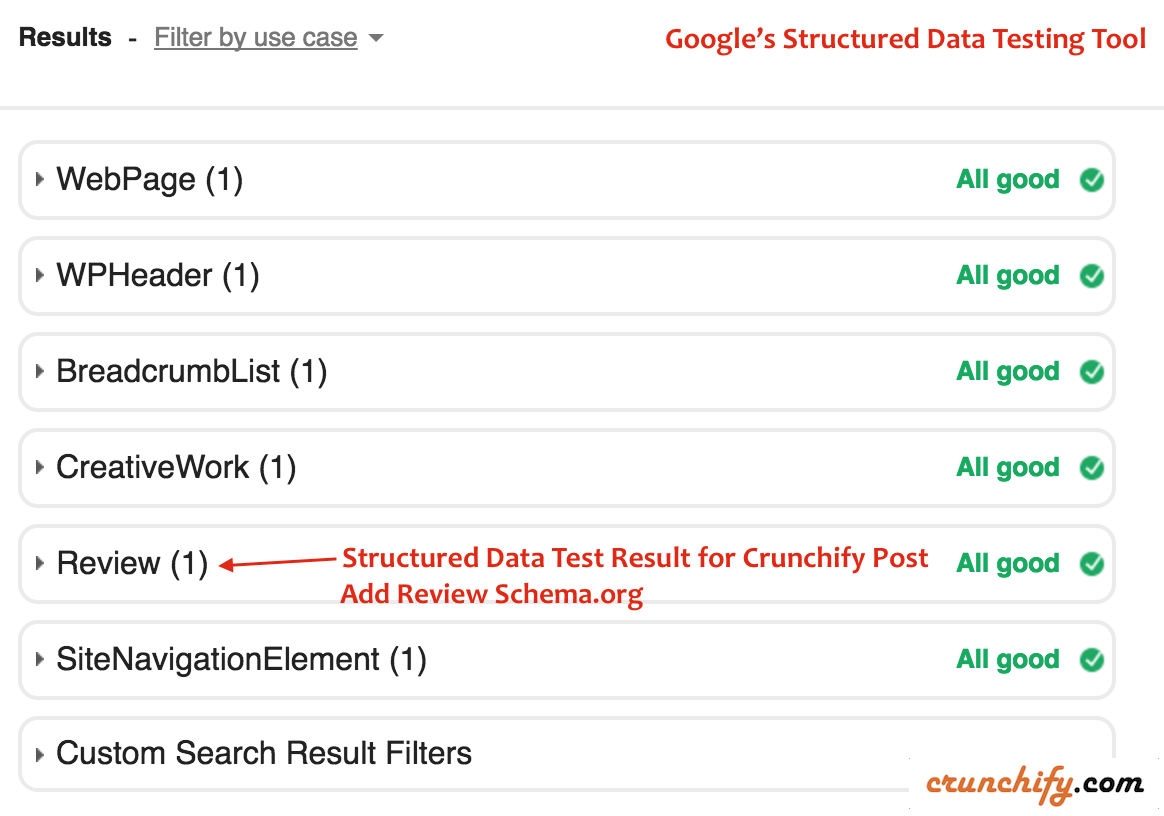
Task: Expand Custom Search Result Filters triangle
Action: pyautogui.click(x=40, y=754)
